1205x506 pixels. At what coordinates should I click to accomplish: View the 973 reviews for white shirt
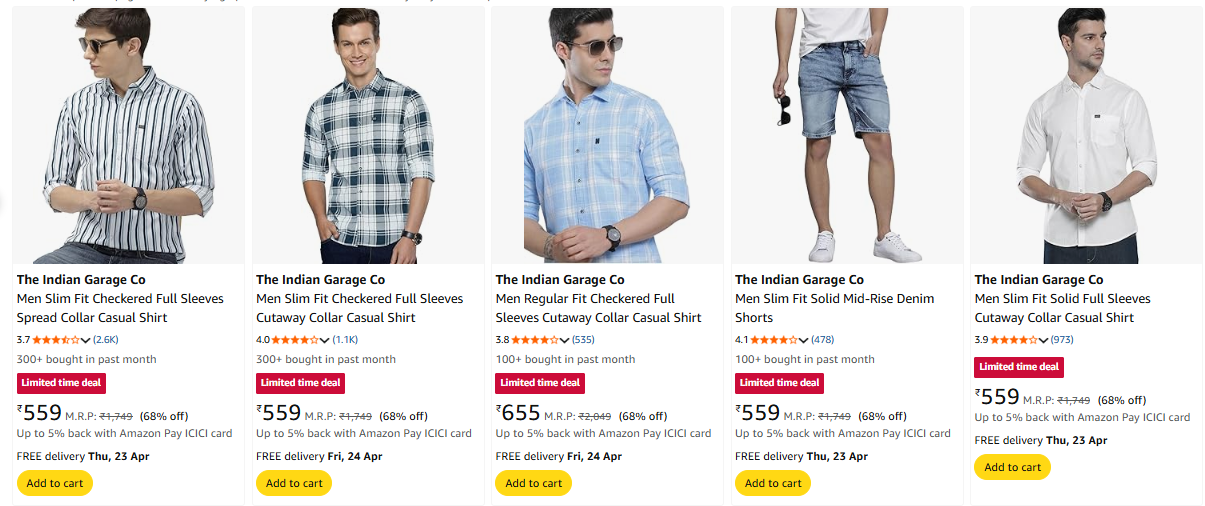click(1062, 340)
